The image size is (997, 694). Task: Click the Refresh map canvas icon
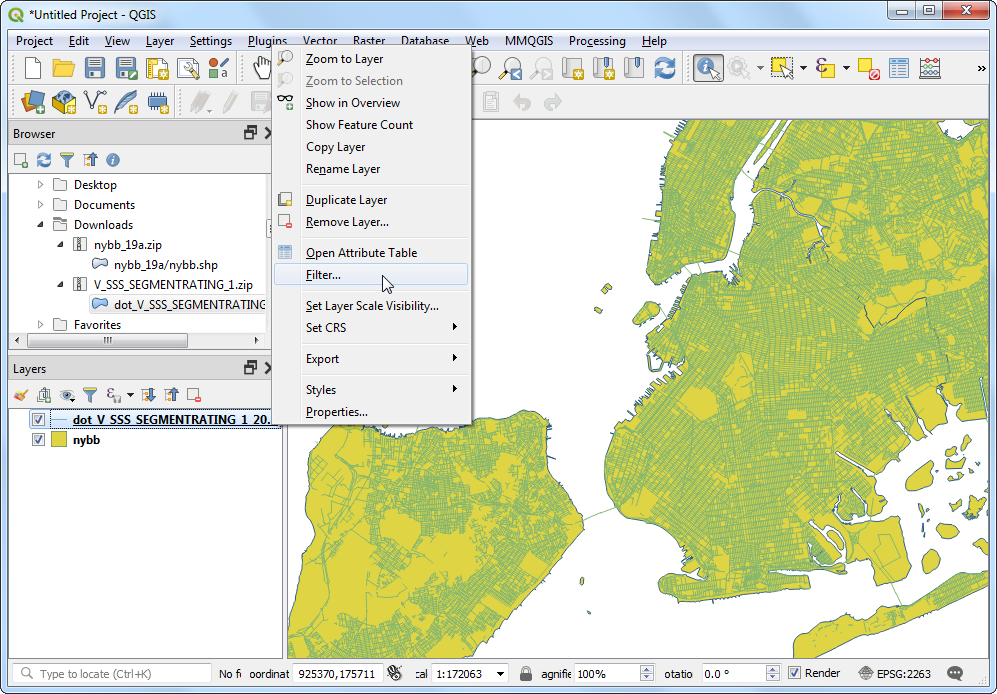(664, 68)
